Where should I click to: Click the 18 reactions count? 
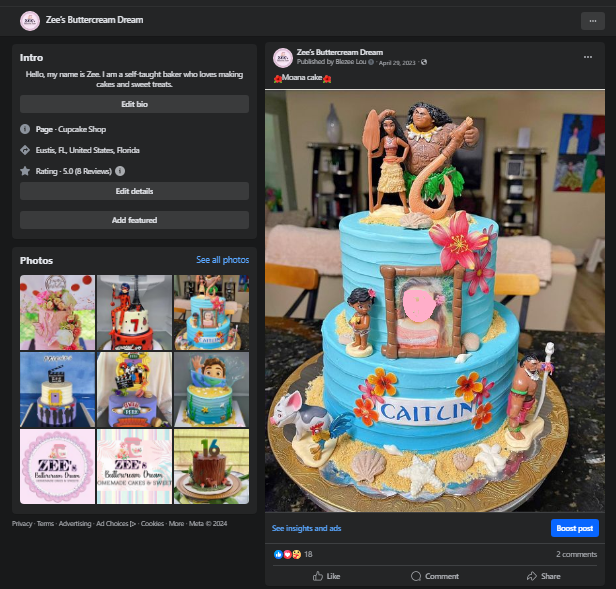coord(308,554)
